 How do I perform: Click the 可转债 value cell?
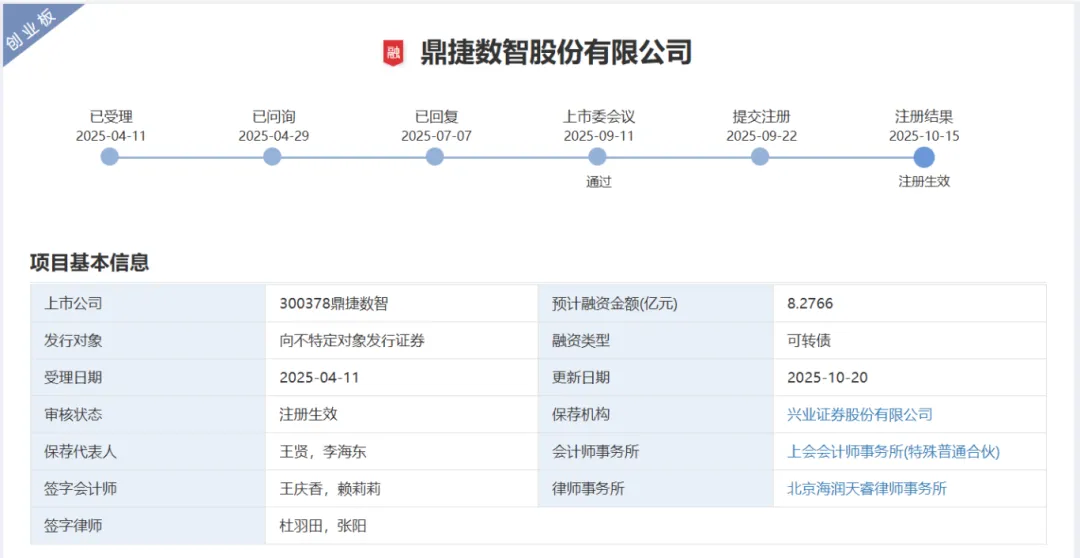[x=910, y=340]
